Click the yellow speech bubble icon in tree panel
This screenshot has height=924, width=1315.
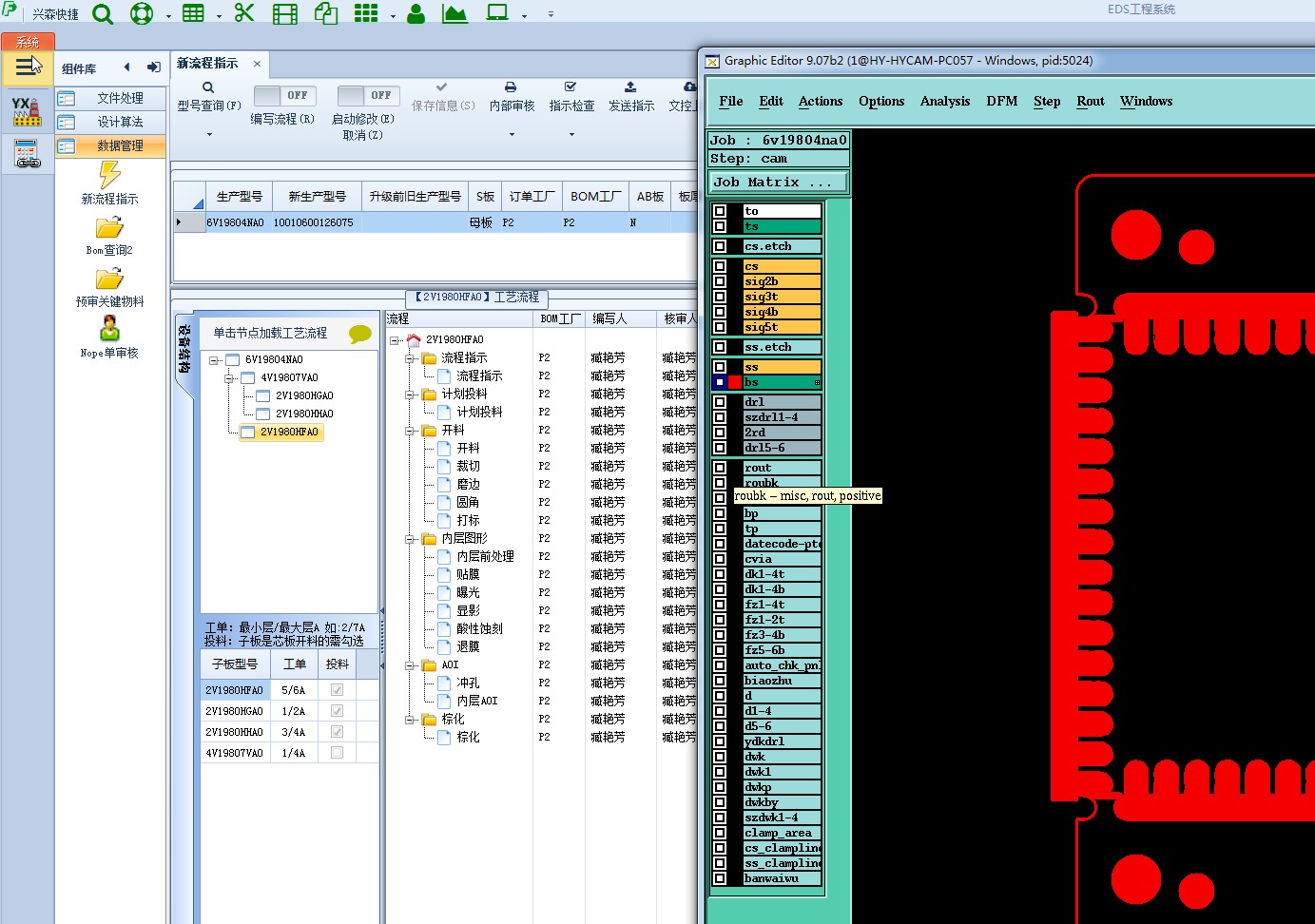click(360, 334)
